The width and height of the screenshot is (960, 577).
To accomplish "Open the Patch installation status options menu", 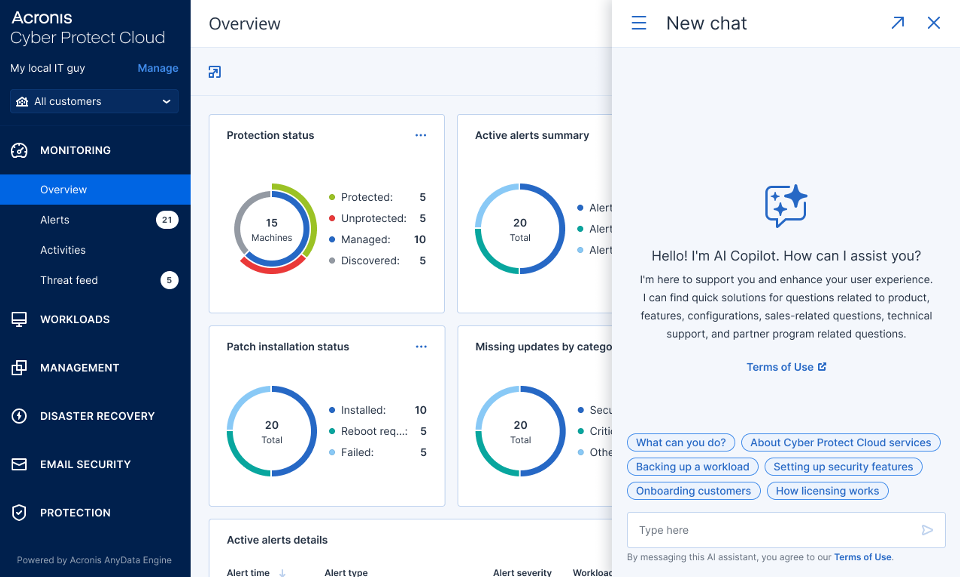I will 421,346.
